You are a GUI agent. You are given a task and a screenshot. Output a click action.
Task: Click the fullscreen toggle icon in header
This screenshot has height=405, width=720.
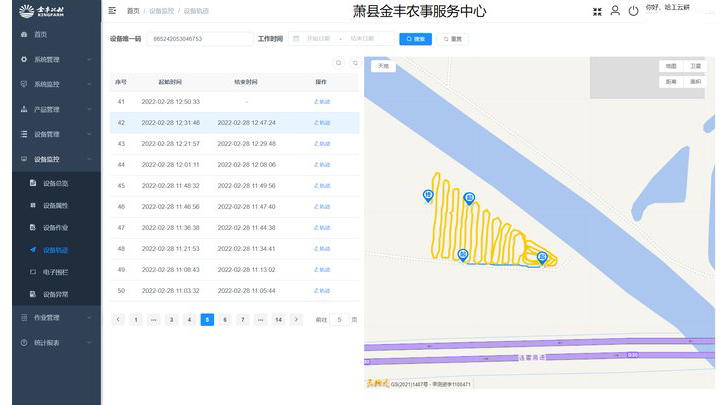tap(597, 11)
